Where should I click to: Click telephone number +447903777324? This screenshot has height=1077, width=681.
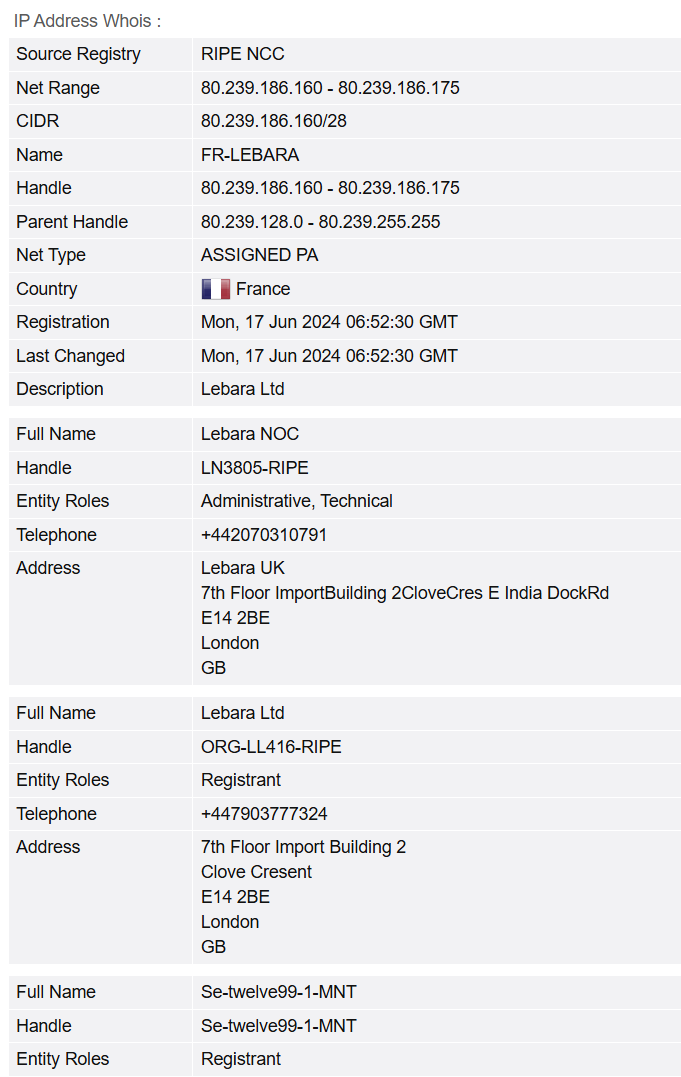click(264, 814)
